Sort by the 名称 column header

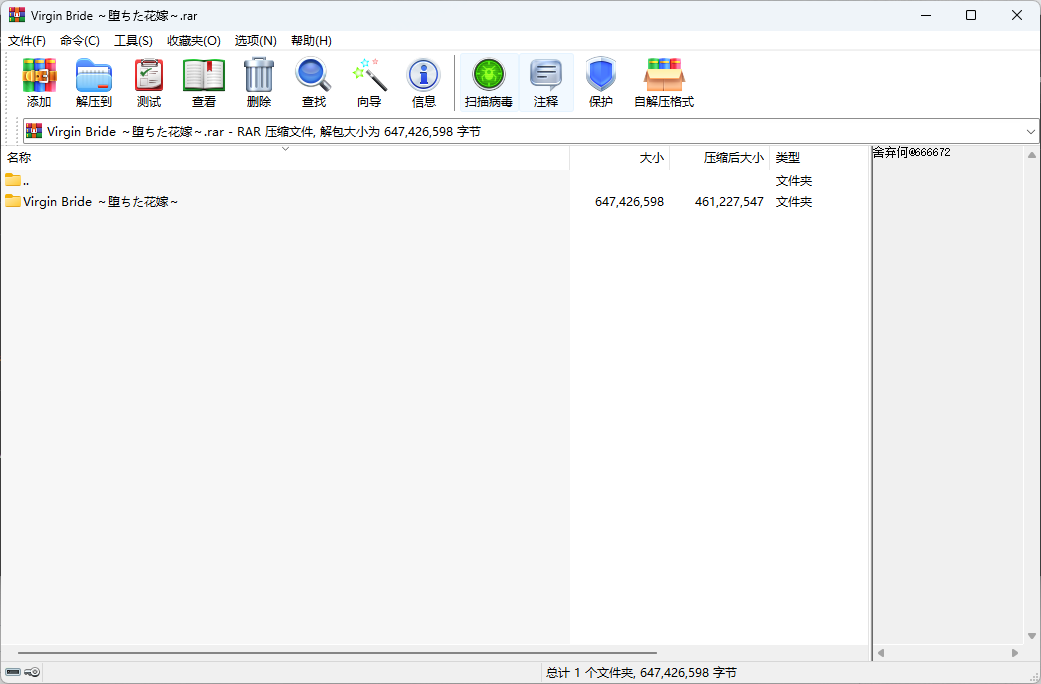coord(19,158)
